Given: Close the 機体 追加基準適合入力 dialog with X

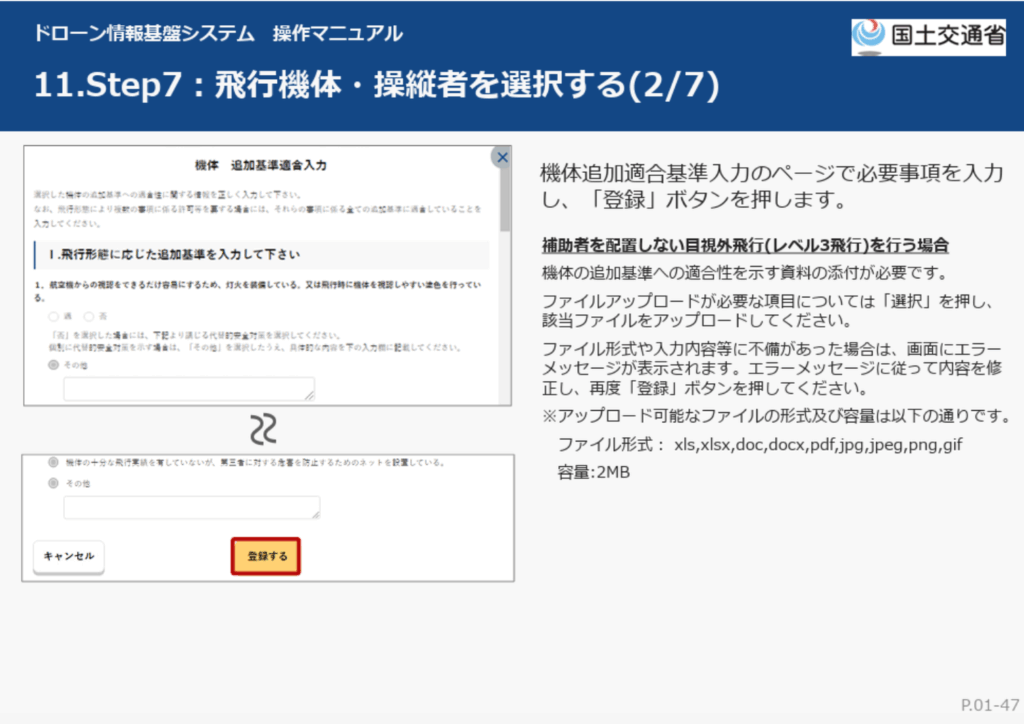Looking at the screenshot, I should coord(502,156).
